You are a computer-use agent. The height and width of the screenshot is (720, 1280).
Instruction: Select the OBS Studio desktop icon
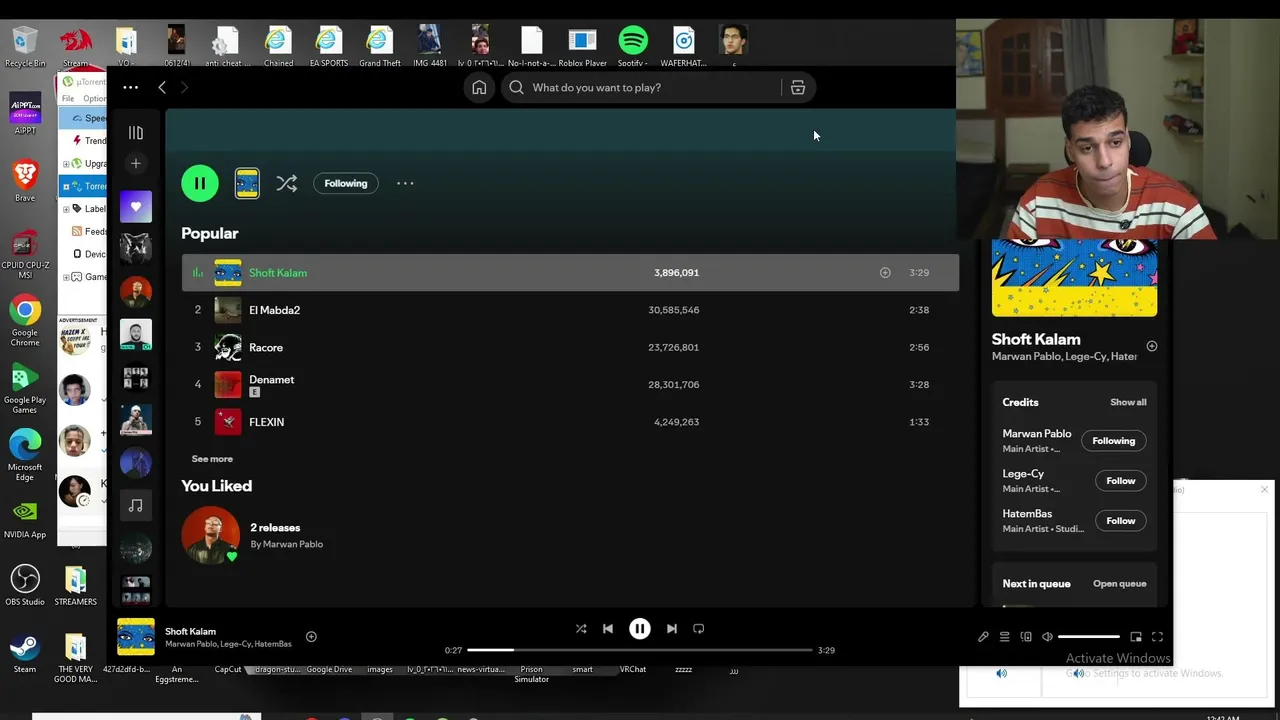(25, 585)
